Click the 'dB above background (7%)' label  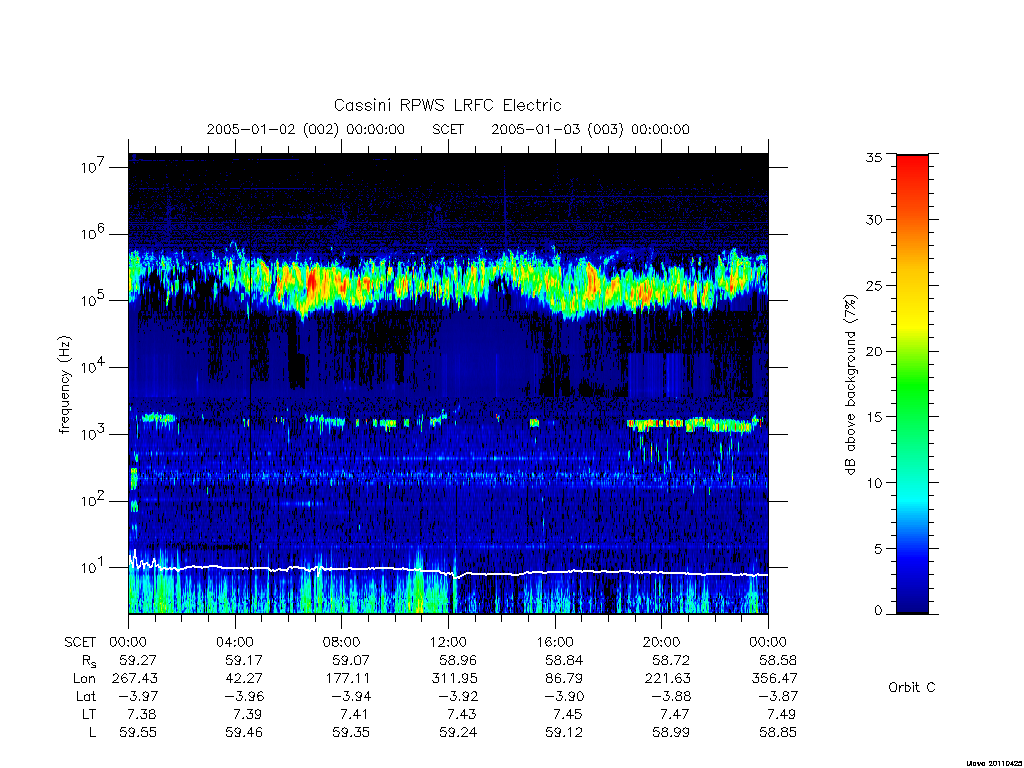[850, 385]
